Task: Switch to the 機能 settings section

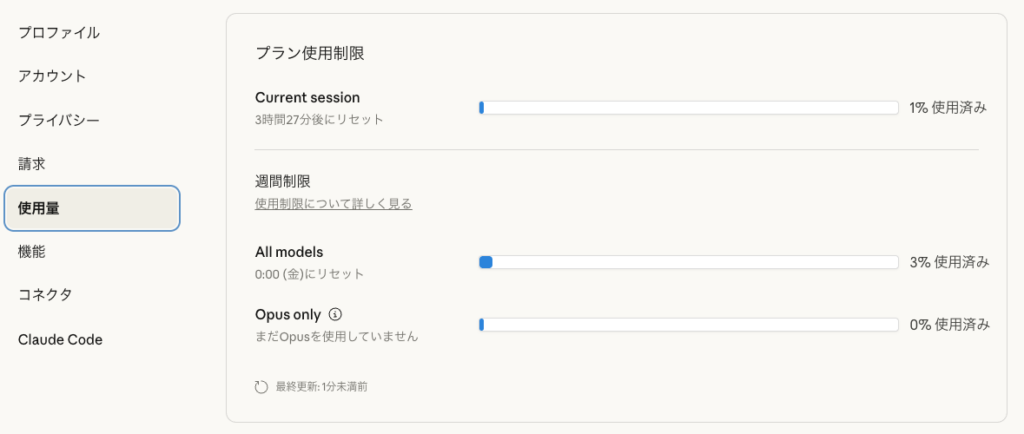Action: point(32,252)
